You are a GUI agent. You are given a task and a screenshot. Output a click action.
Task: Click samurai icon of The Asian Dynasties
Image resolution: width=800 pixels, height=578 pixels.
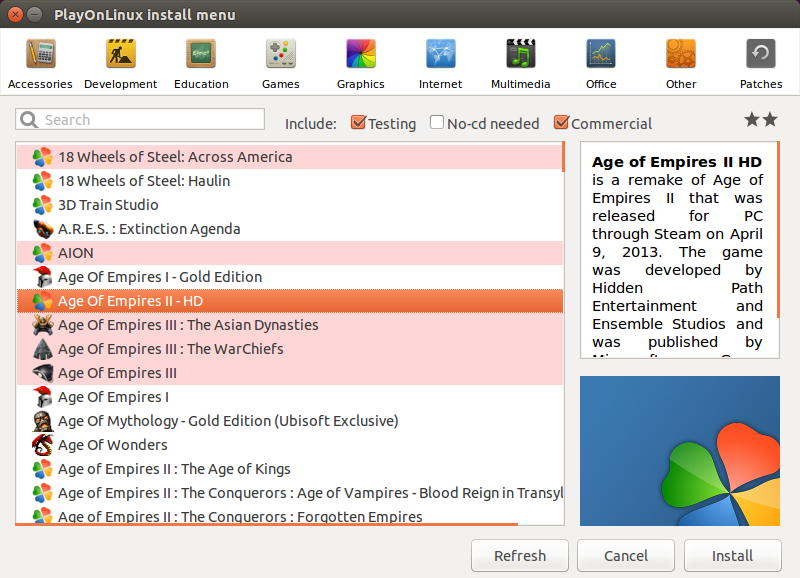[42, 325]
